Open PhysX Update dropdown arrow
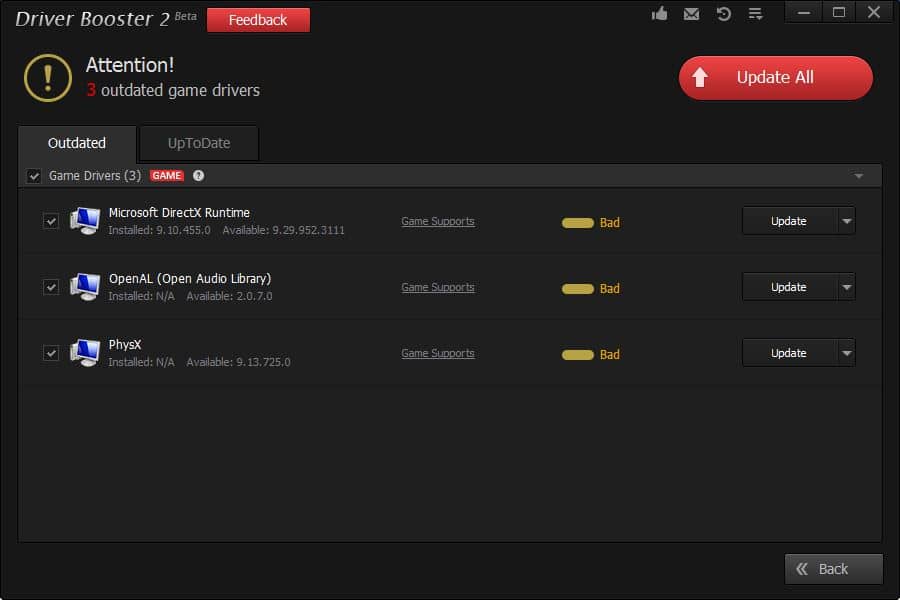The image size is (900, 600). [x=847, y=353]
